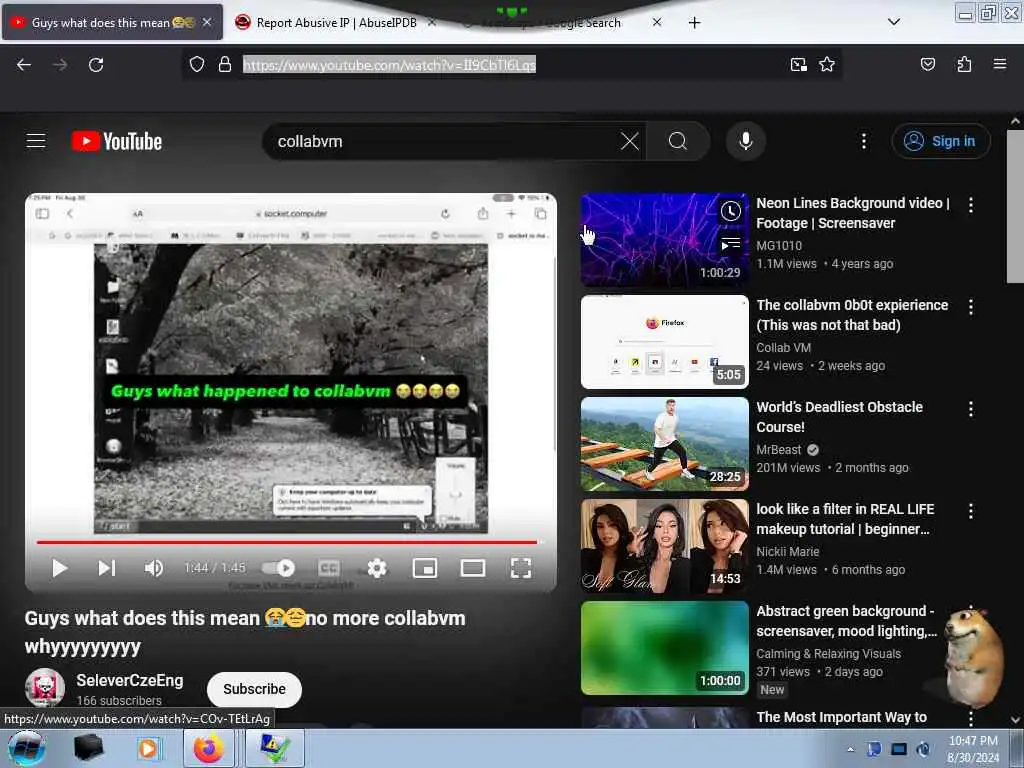
Task: Open the taskbar clock showing 10:47 PM
Action: pos(972,749)
